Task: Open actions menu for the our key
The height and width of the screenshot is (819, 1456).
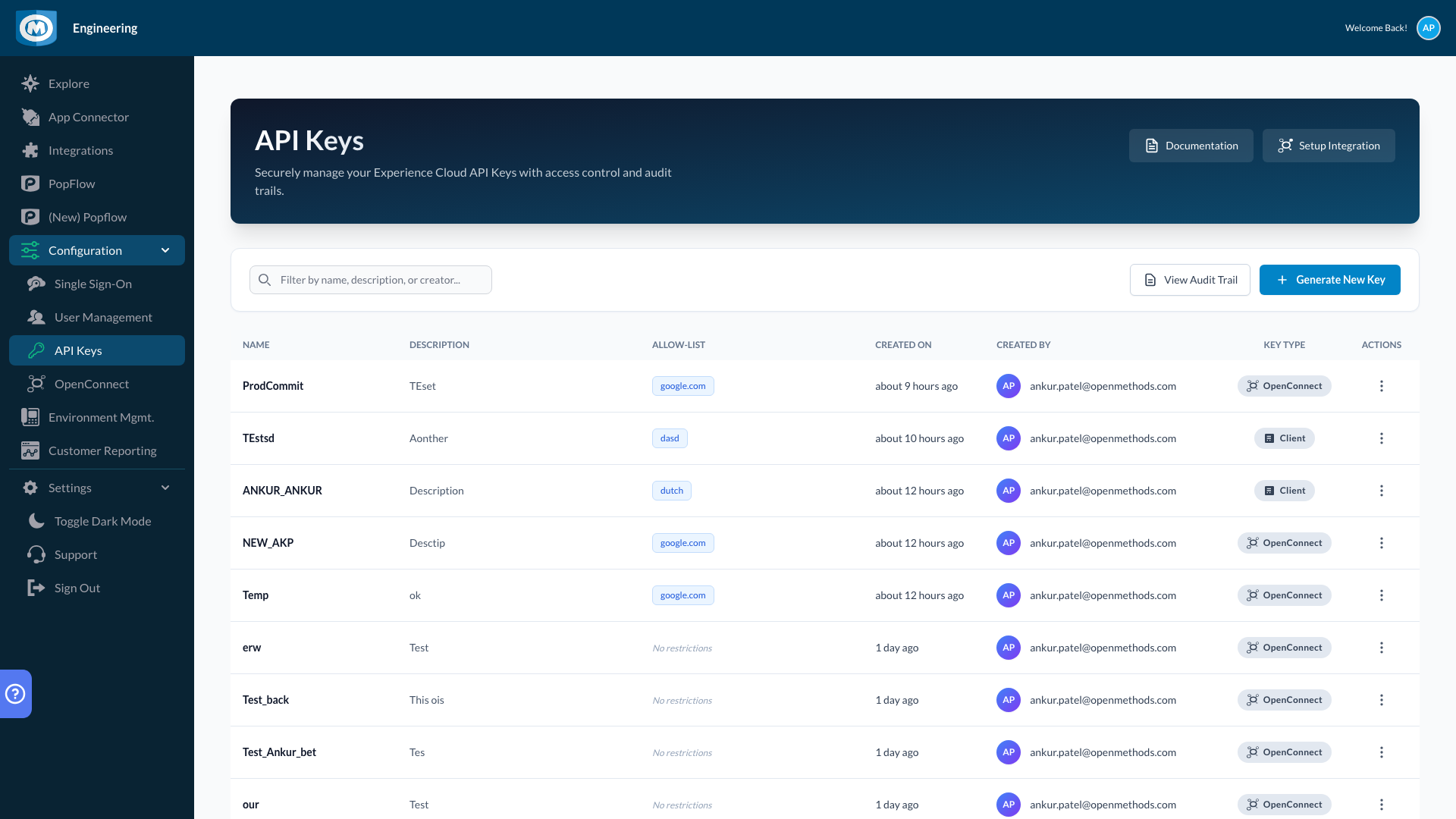Action: pos(1382,805)
